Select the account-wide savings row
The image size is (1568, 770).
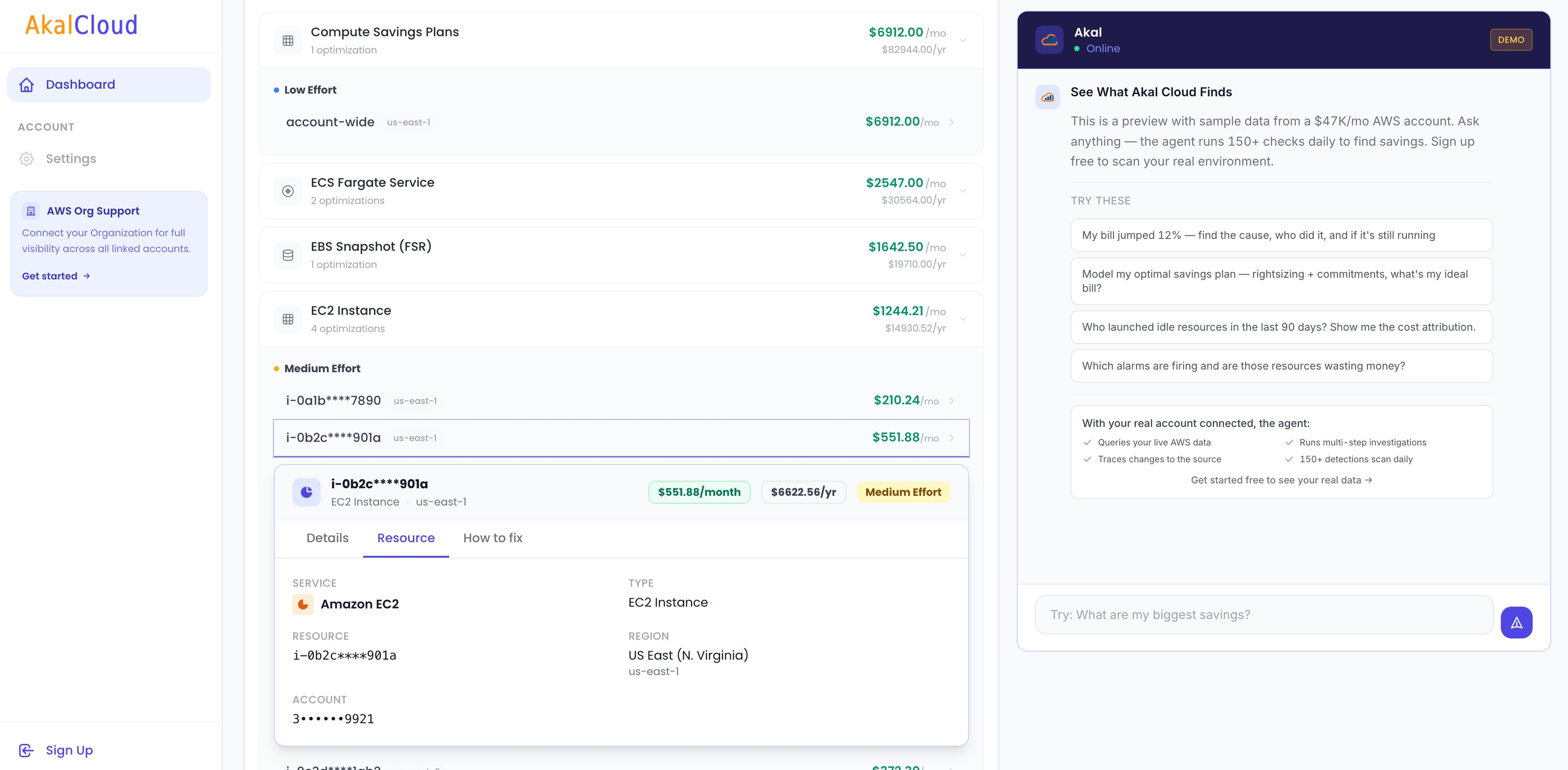[621, 122]
